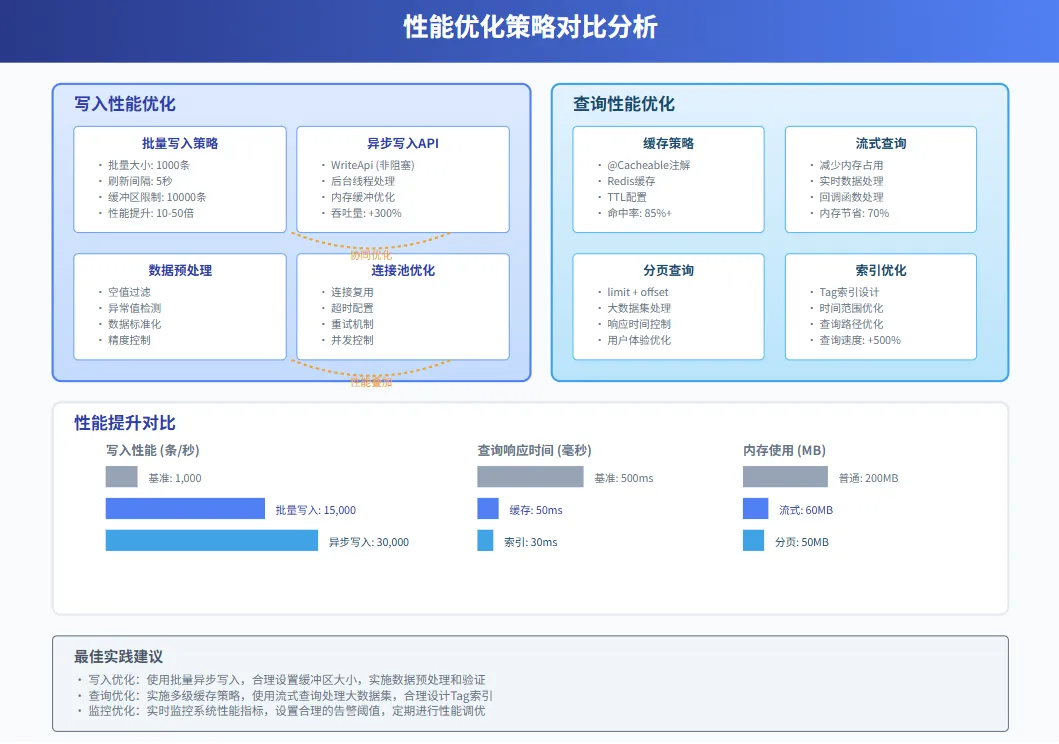Screen dimensions: 1059x744
Task: Open the 连接池优化 card title
Action: (403, 270)
